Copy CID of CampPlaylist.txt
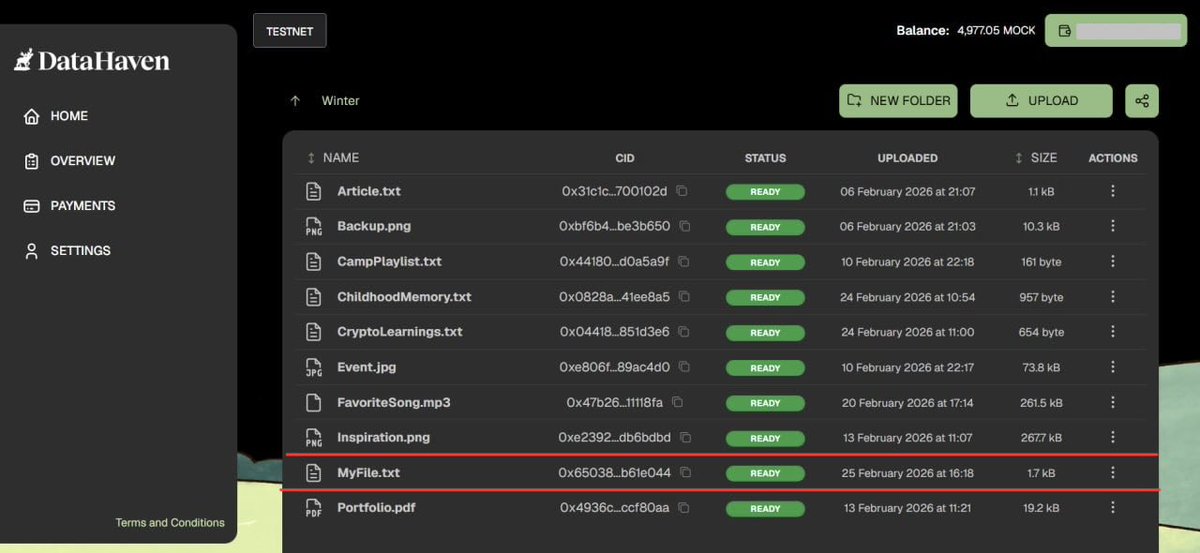 coord(683,262)
